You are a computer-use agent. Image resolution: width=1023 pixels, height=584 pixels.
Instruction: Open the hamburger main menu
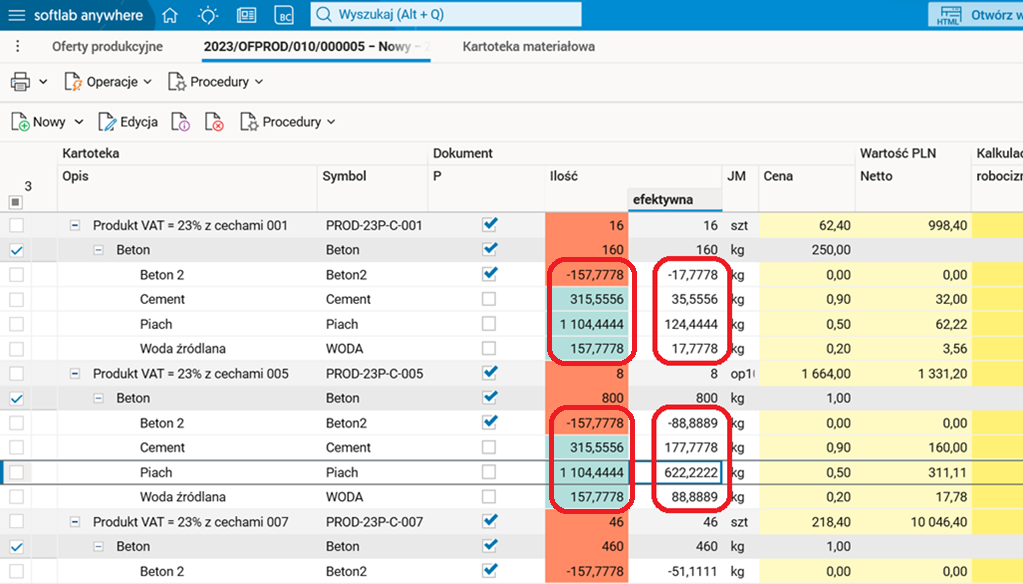(16, 15)
